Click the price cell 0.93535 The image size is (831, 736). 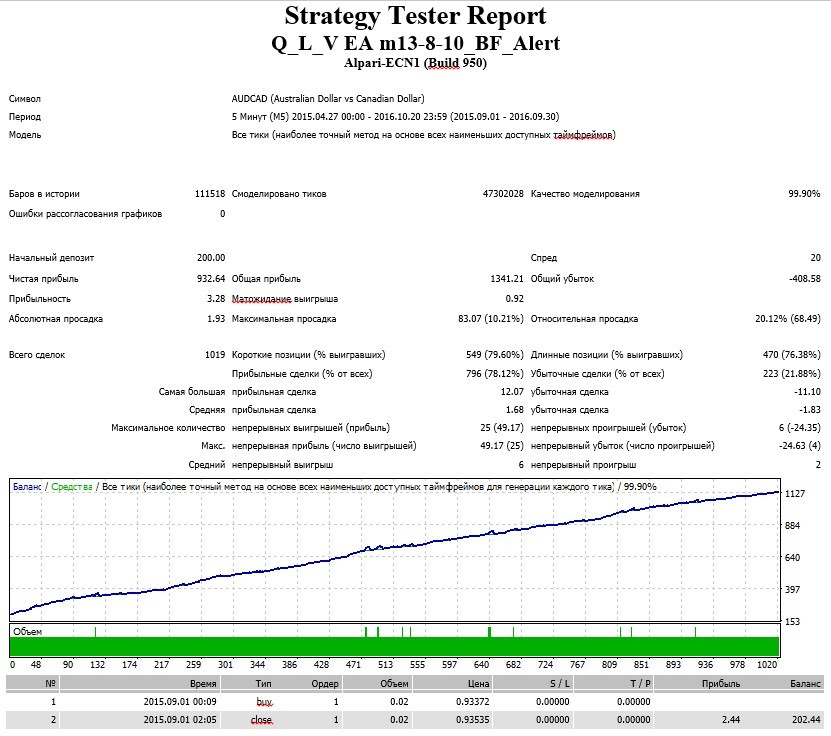[473, 720]
